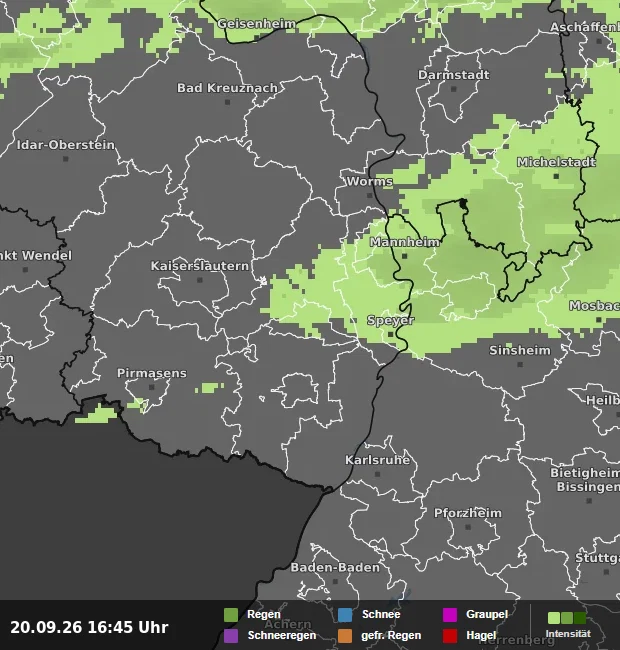Click the purple Schneeregen legend swatch
620x650 pixels.
click(x=231, y=636)
